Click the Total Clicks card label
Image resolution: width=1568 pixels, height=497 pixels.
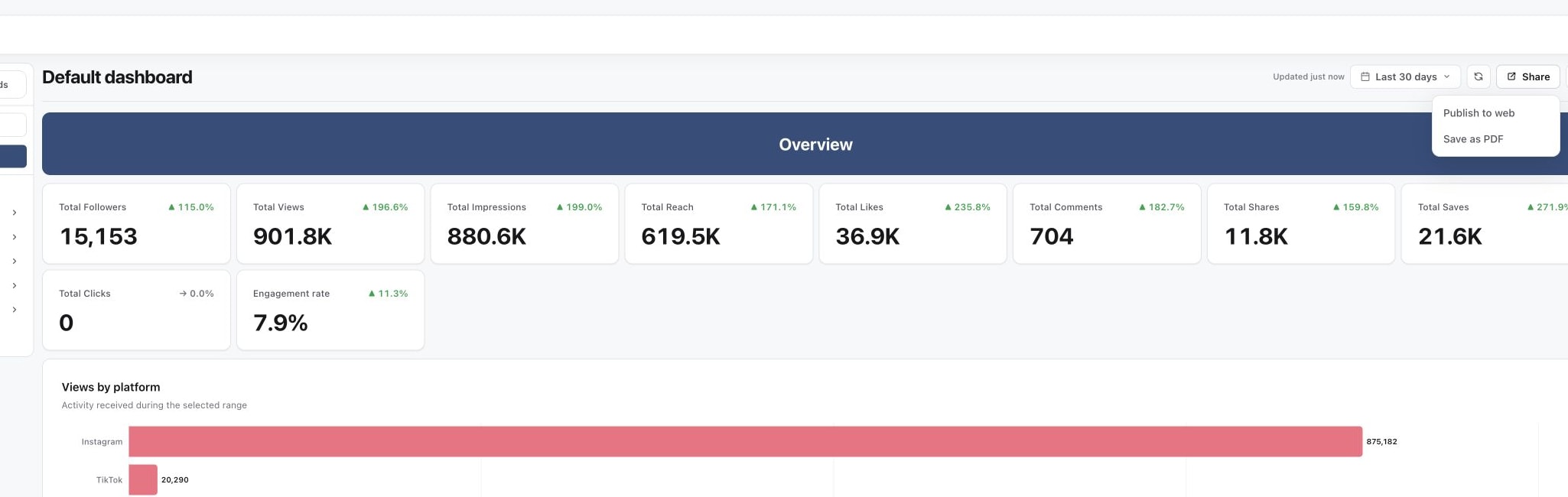[85, 294]
